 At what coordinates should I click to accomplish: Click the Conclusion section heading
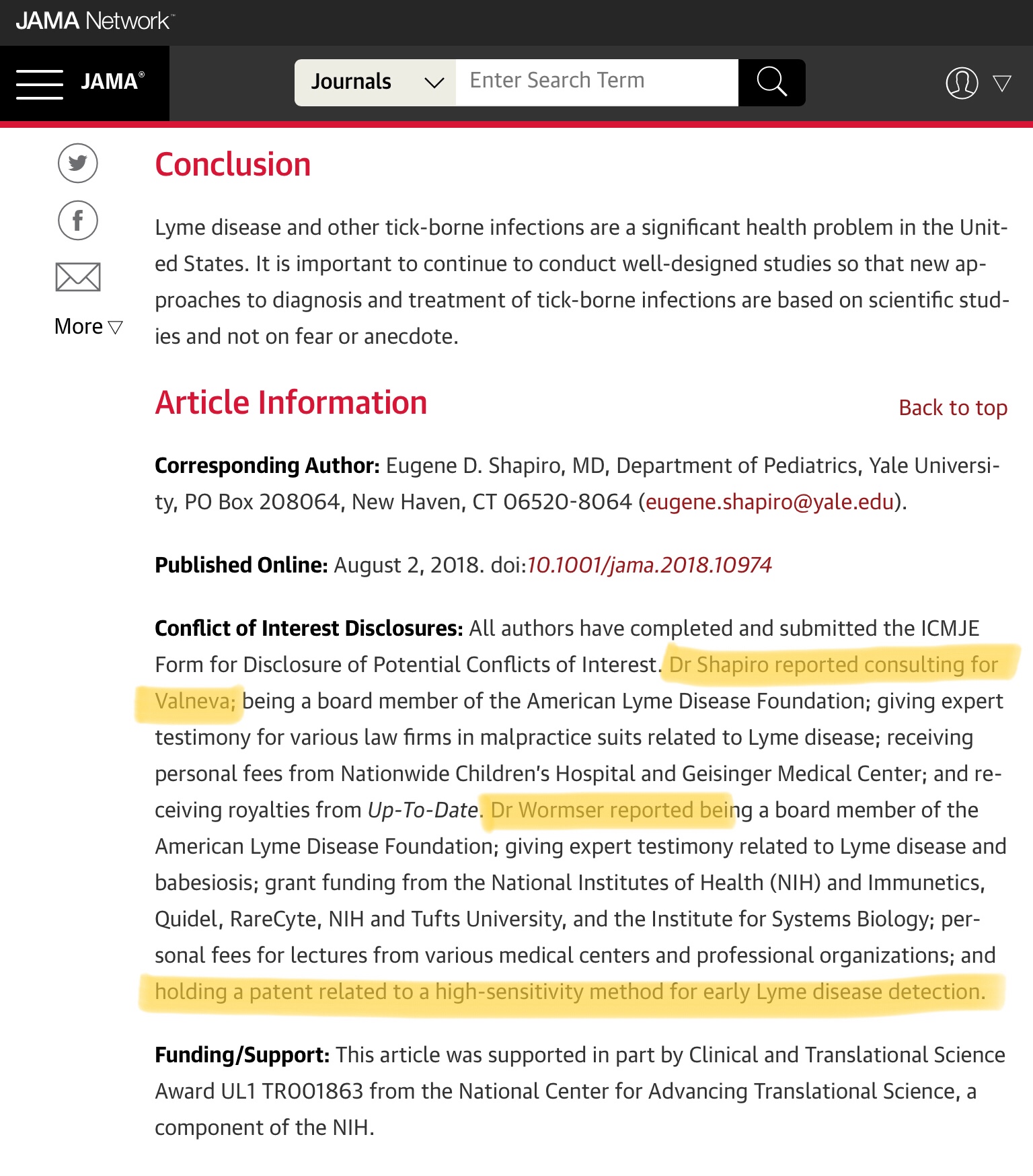pyautogui.click(x=233, y=165)
